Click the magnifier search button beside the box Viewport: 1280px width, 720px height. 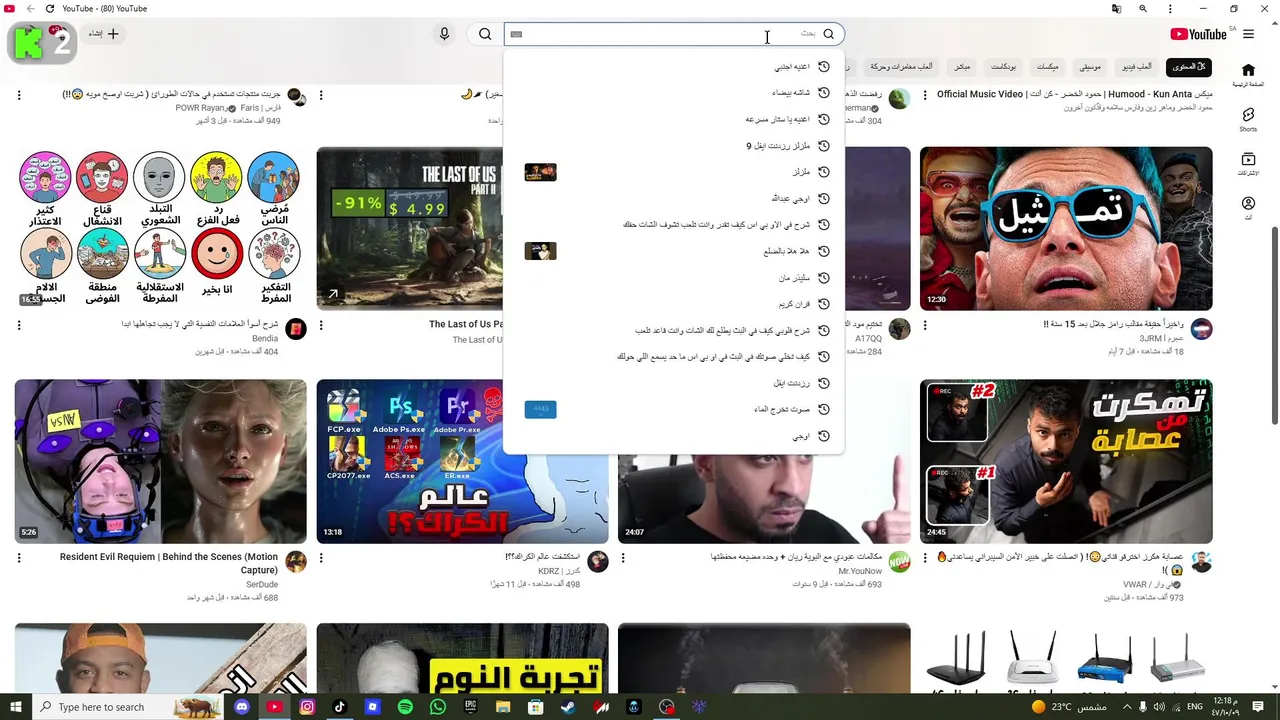click(x=485, y=34)
